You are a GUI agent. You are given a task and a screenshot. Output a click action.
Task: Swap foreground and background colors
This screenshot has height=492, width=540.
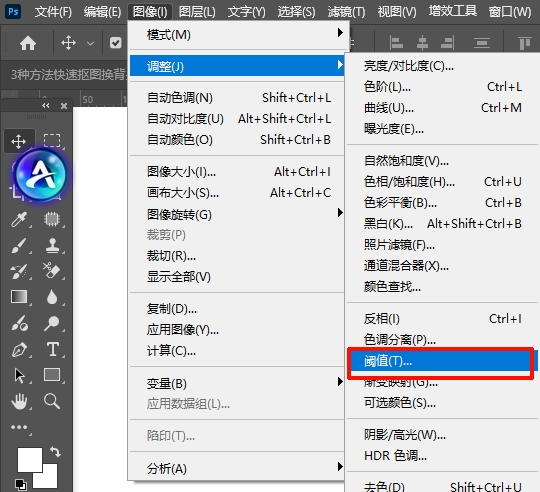click(x=55, y=451)
